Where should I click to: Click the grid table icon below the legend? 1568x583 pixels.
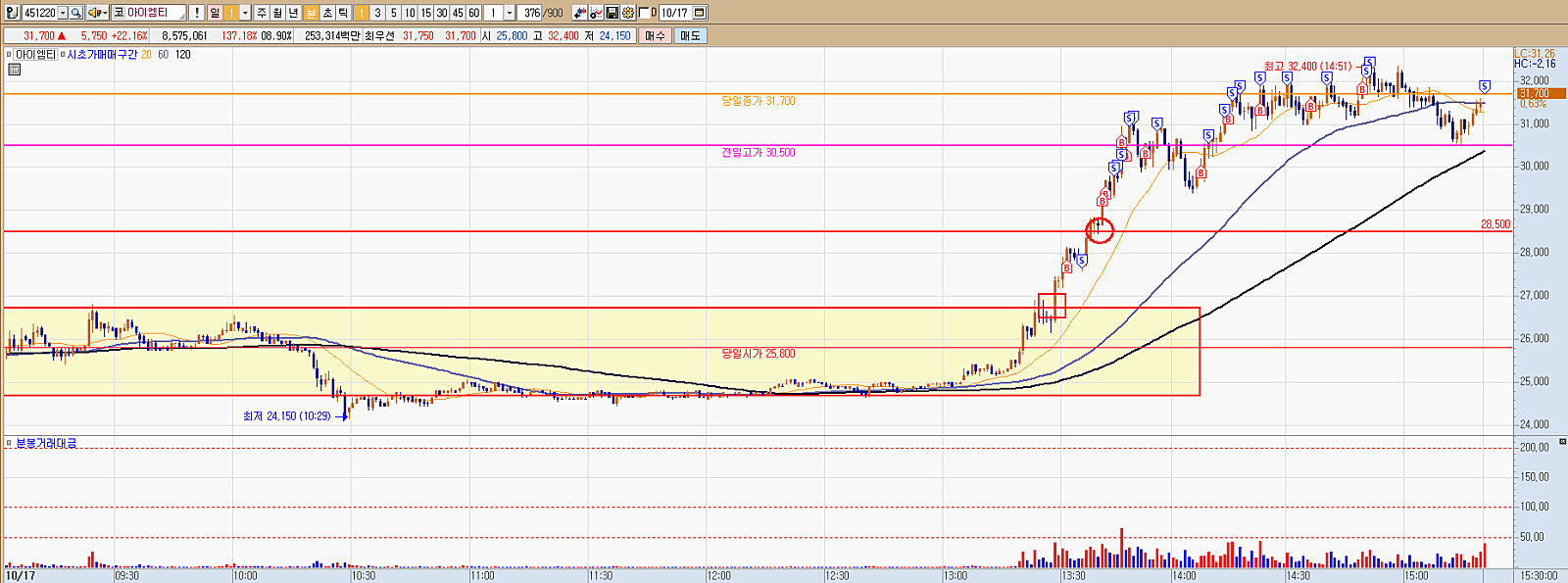pyautogui.click(x=14, y=70)
